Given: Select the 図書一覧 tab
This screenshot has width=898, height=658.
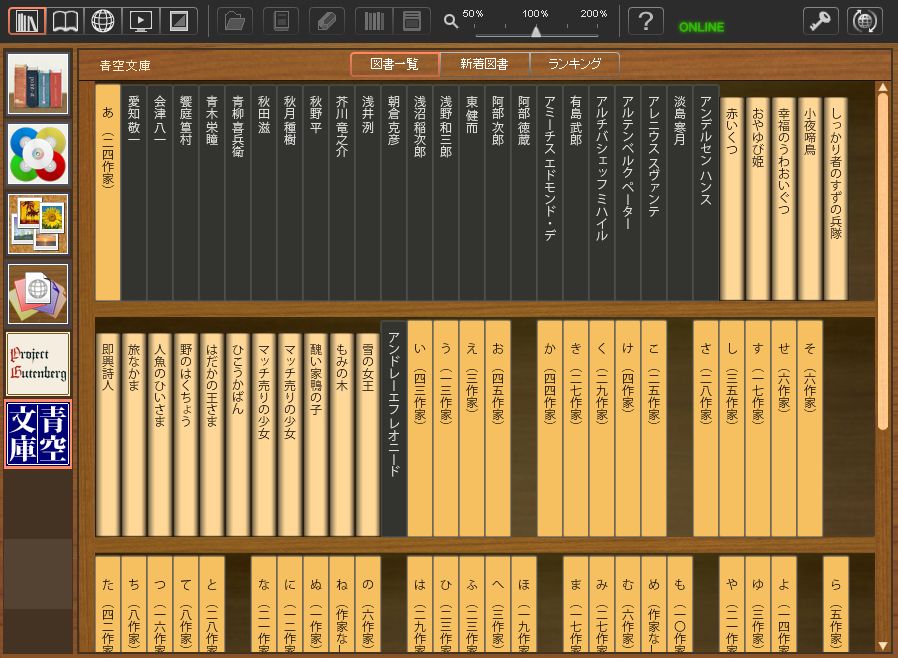Looking at the screenshot, I should click(x=395, y=64).
